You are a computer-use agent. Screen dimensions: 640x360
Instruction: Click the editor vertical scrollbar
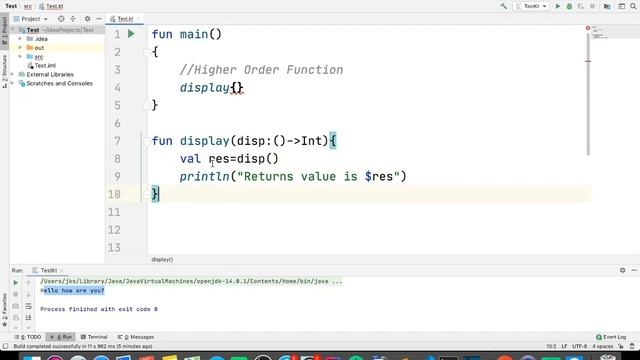pyautogui.click(x=588, y=94)
